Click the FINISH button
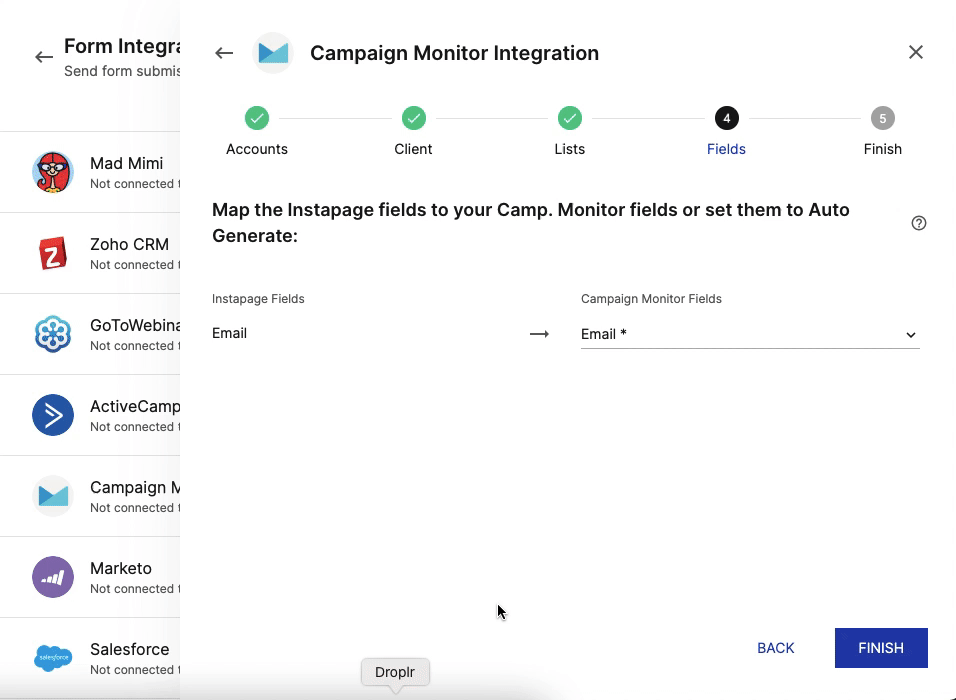Screen dimensions: 956x700 (881, 648)
